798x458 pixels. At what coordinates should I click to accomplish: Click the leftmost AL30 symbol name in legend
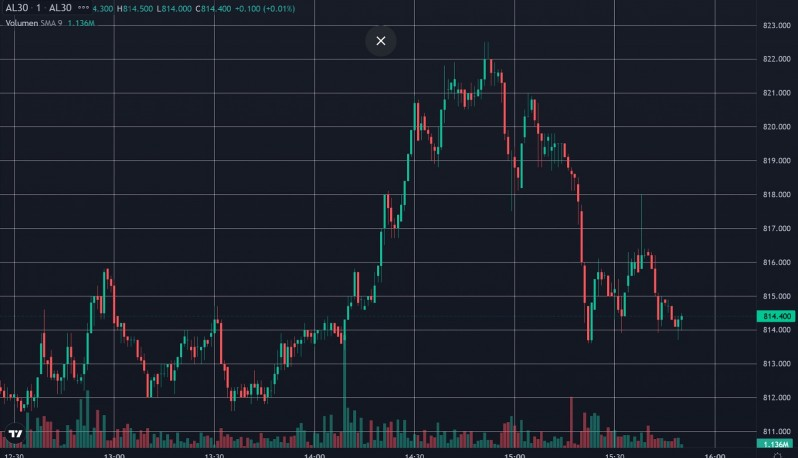[x=16, y=9]
